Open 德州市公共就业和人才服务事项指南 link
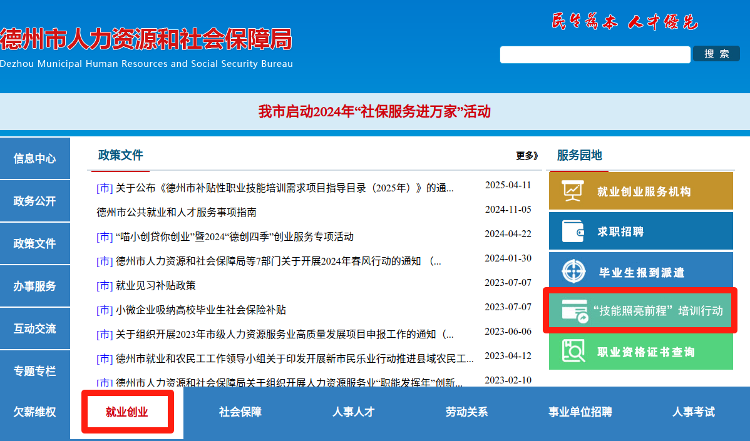 click(176, 212)
